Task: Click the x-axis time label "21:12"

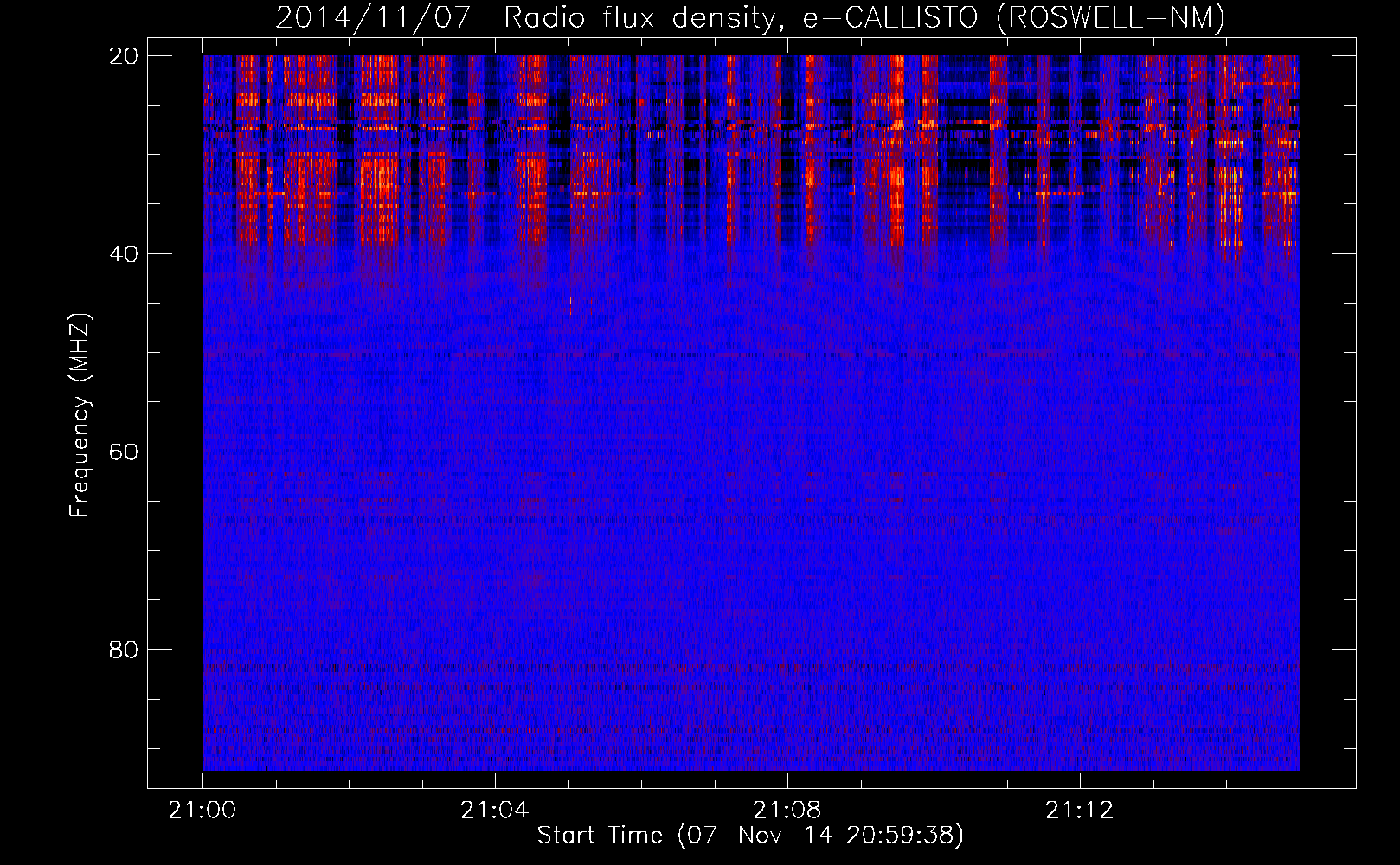Action: [x=1080, y=811]
